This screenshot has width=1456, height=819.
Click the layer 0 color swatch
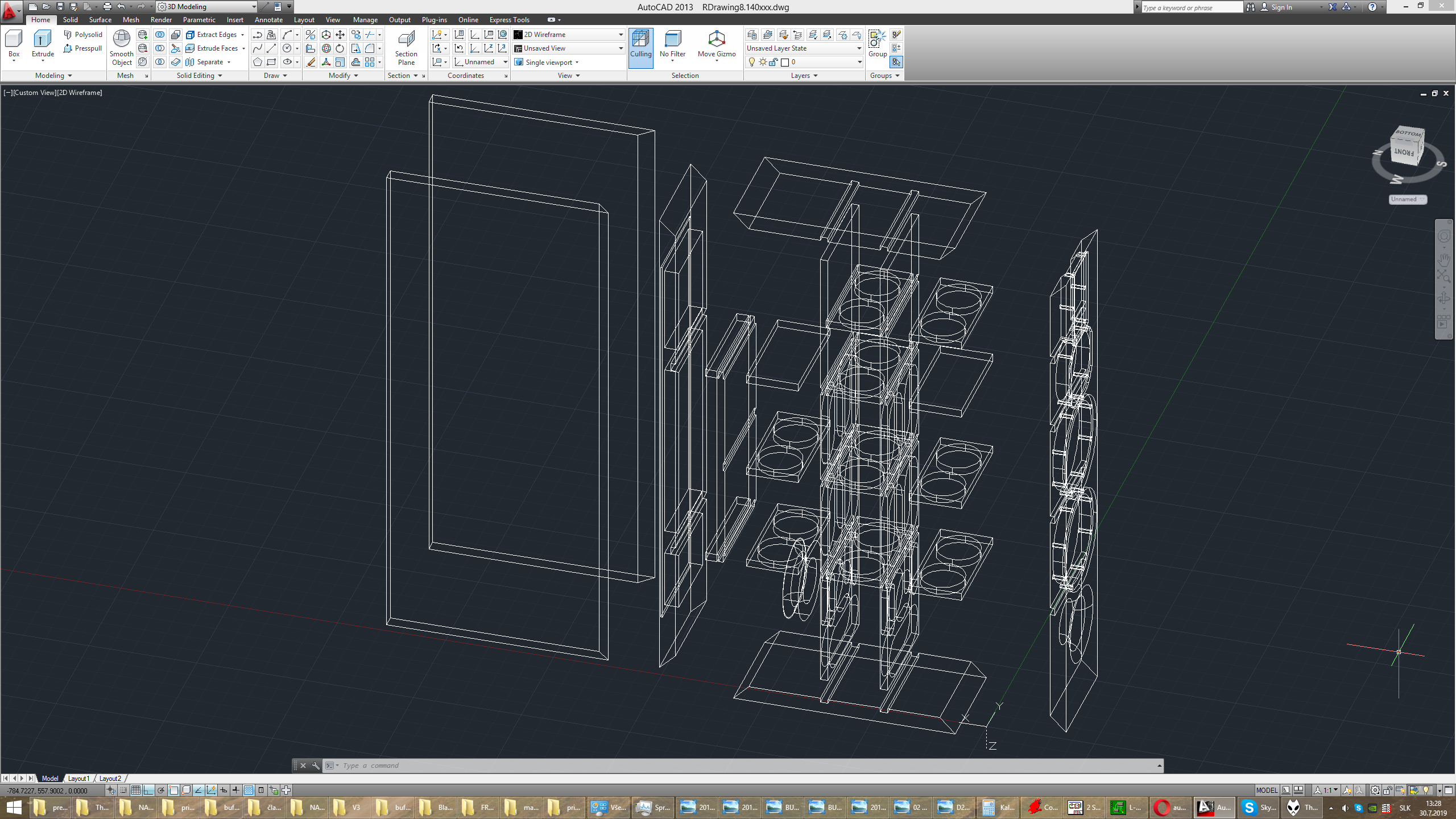pyautogui.click(x=785, y=62)
